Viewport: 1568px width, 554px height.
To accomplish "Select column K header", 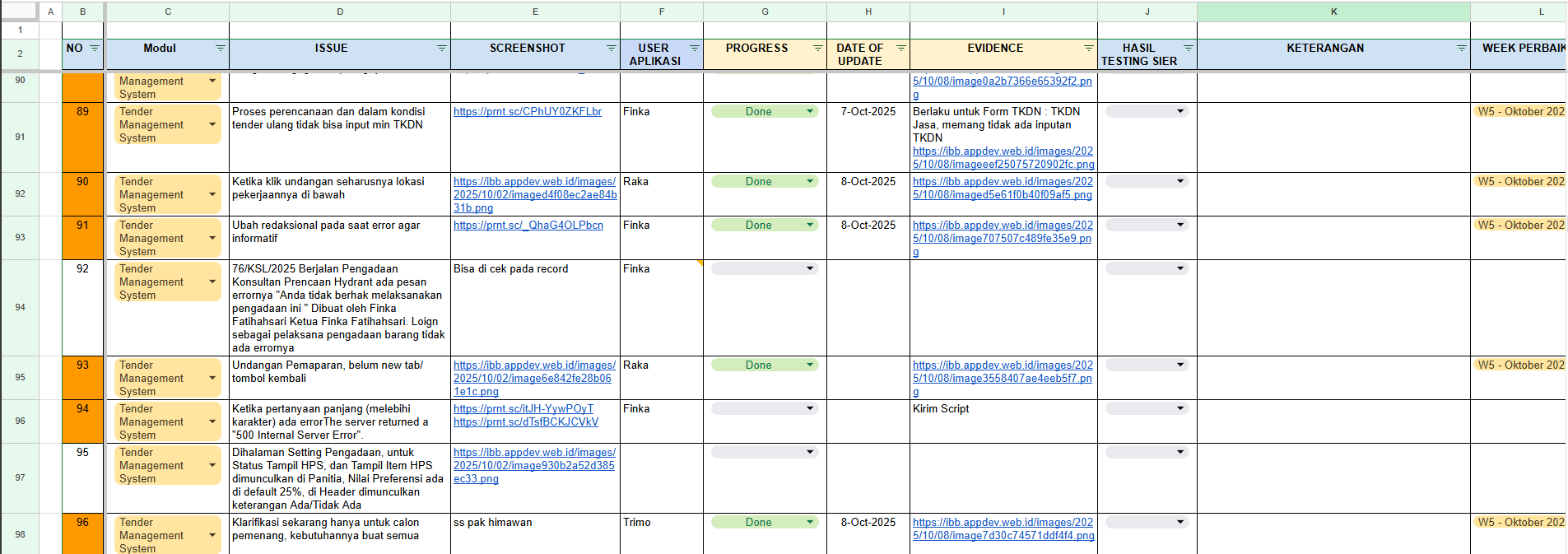I will tap(1333, 12).
